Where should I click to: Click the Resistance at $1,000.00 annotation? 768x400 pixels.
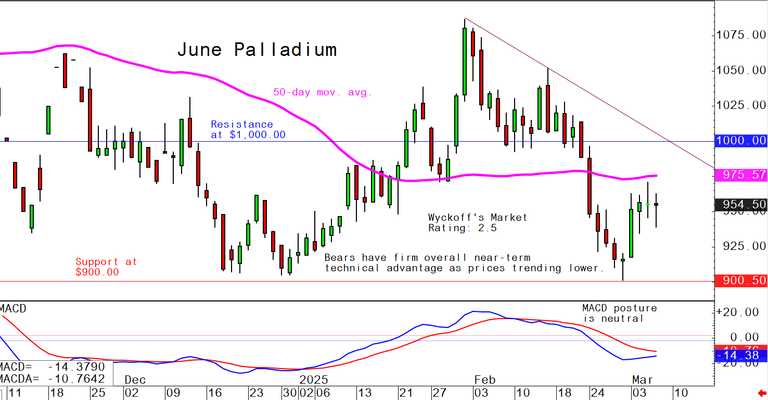point(248,129)
